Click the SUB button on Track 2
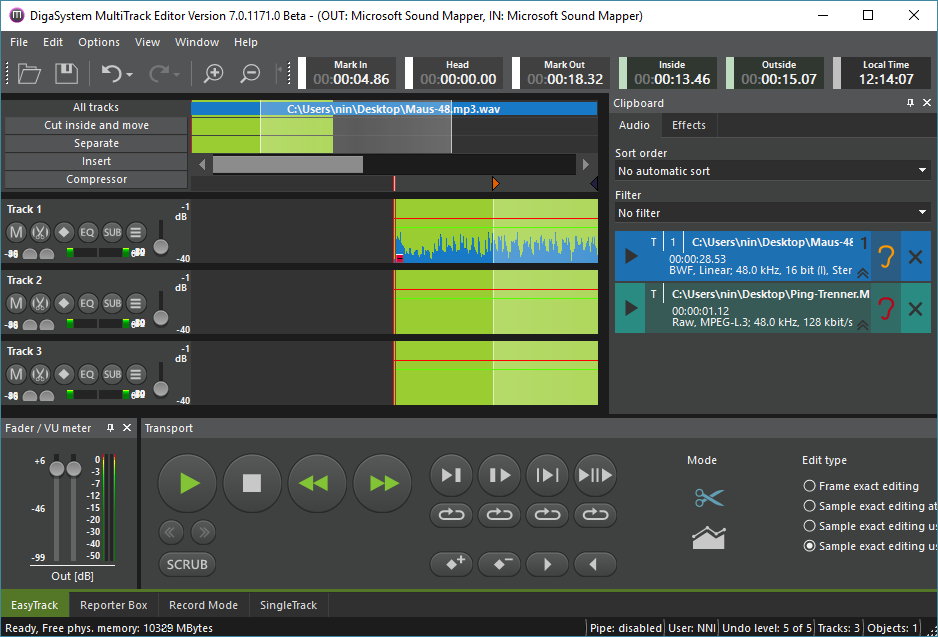 tap(112, 303)
